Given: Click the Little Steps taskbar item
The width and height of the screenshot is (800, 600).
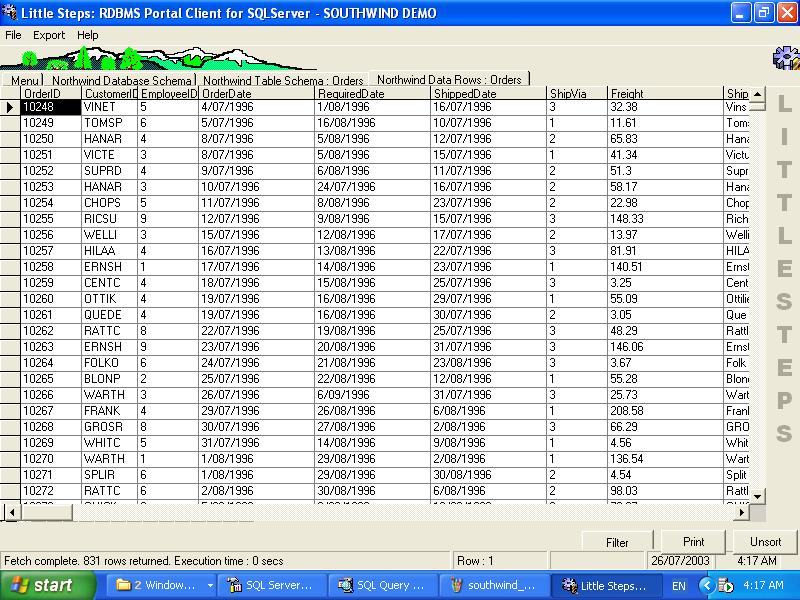Looking at the screenshot, I should coord(606,585).
